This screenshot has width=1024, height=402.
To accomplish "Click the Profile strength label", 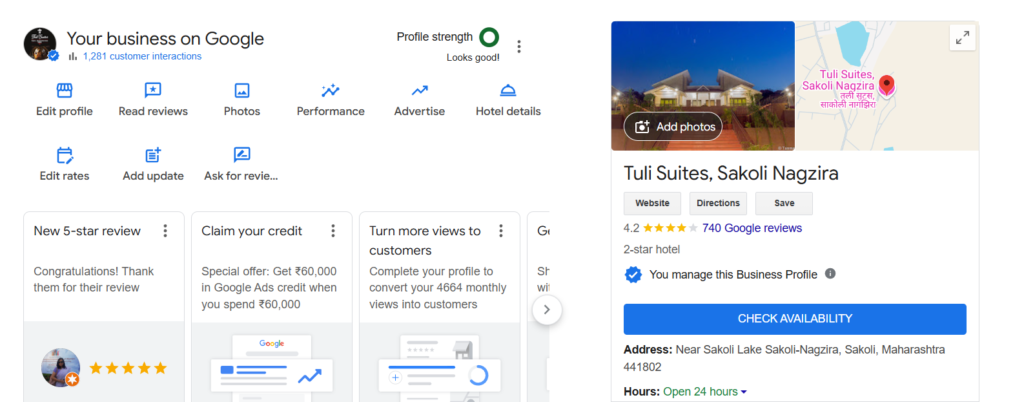I will (x=434, y=37).
